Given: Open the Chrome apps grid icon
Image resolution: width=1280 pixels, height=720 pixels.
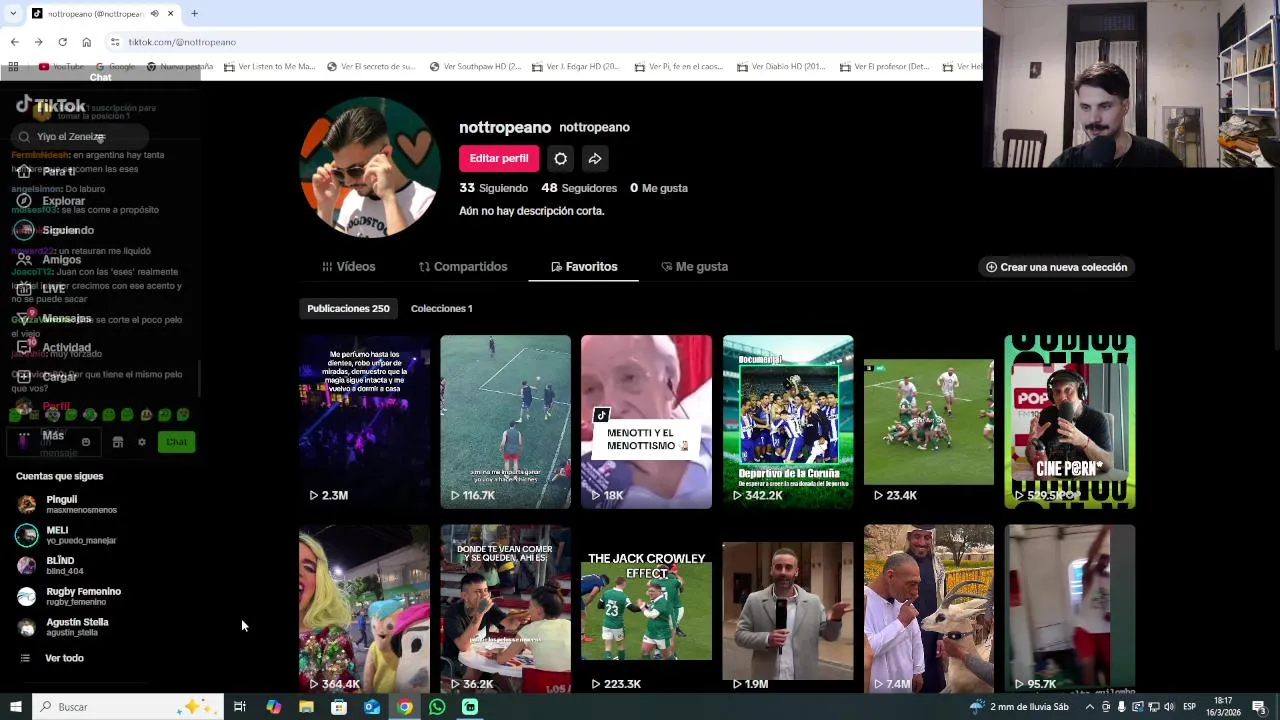Looking at the screenshot, I should point(14,67).
